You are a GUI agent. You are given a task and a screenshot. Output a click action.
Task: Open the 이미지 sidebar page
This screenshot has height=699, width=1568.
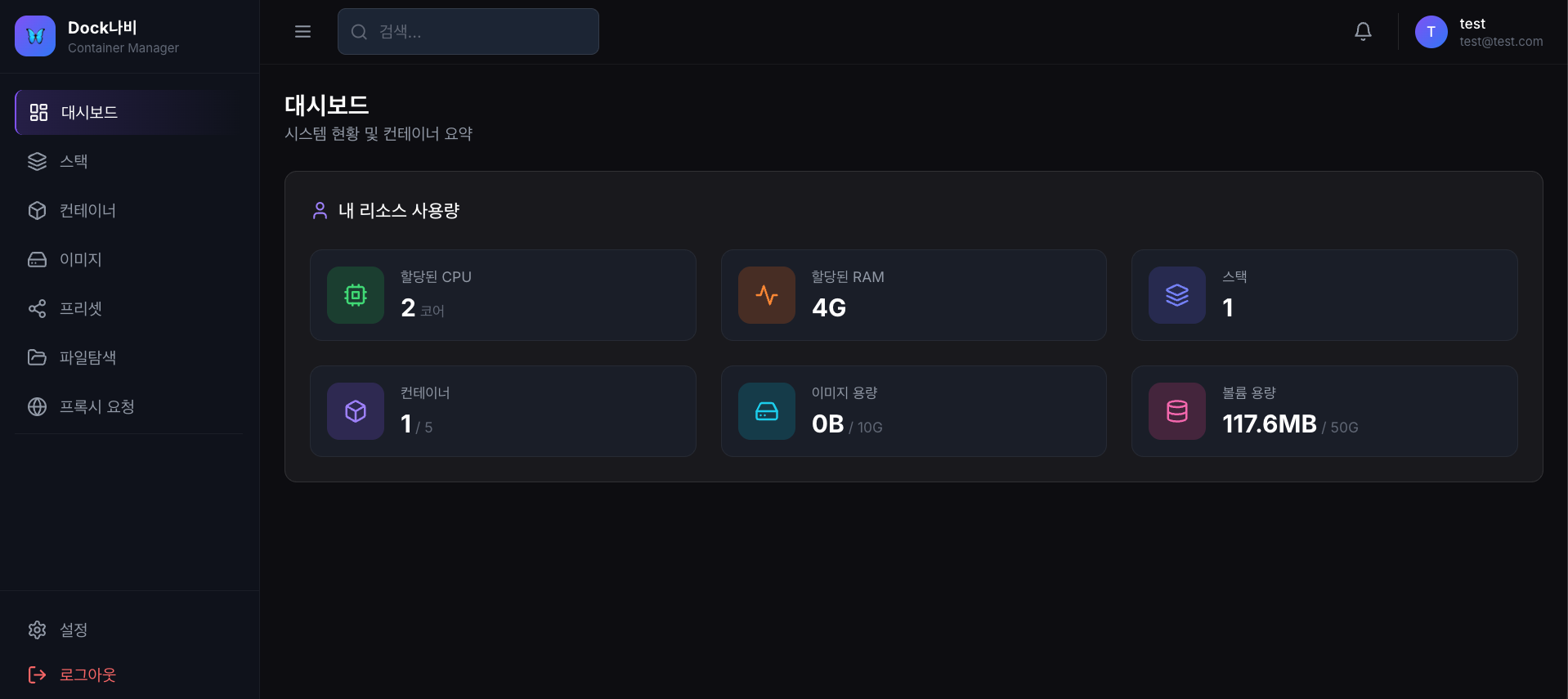[x=80, y=260]
